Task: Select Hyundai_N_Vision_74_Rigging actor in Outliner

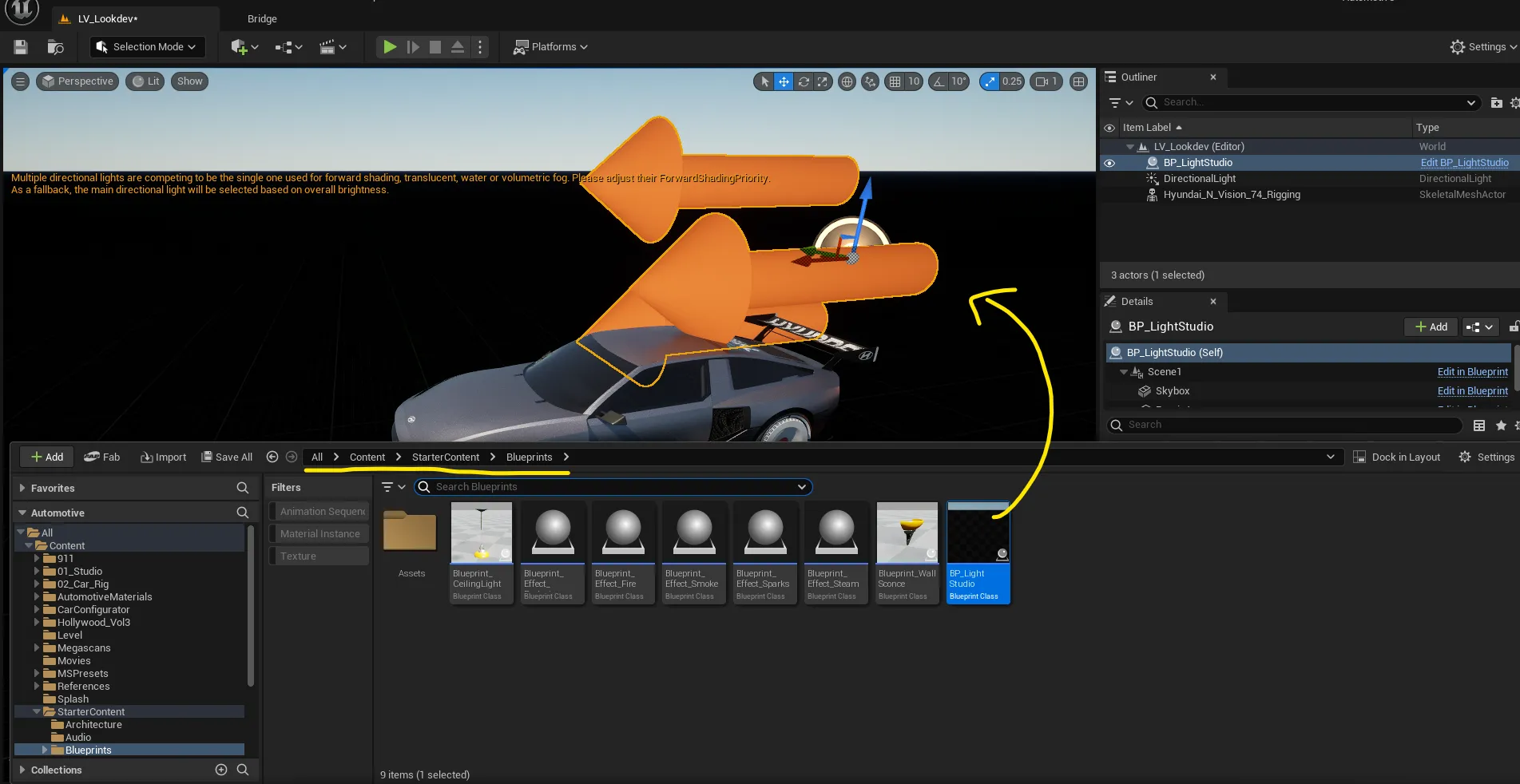Action: 1232,195
